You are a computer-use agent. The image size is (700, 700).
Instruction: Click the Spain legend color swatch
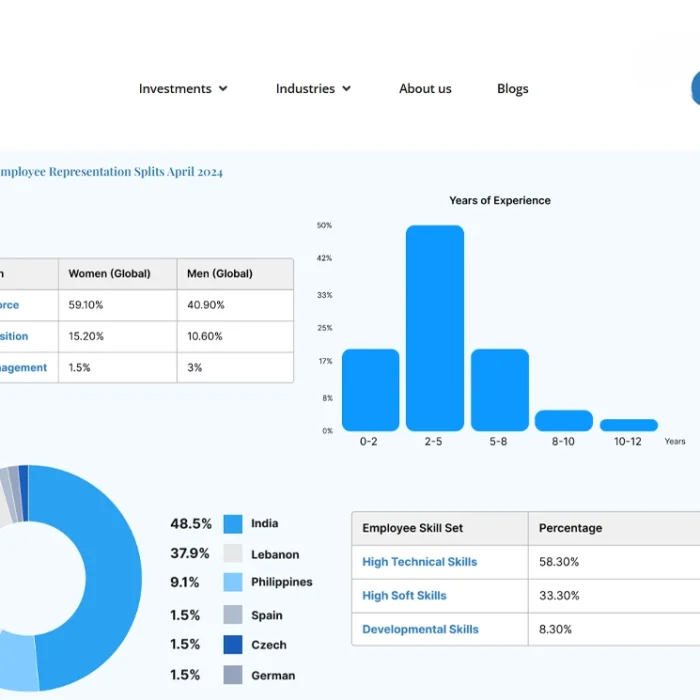tap(233, 615)
